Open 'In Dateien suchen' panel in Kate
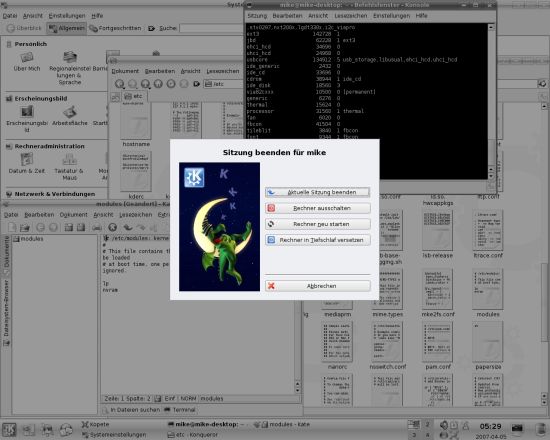Image resolution: width=550 pixels, height=440 pixels. (x=131, y=410)
